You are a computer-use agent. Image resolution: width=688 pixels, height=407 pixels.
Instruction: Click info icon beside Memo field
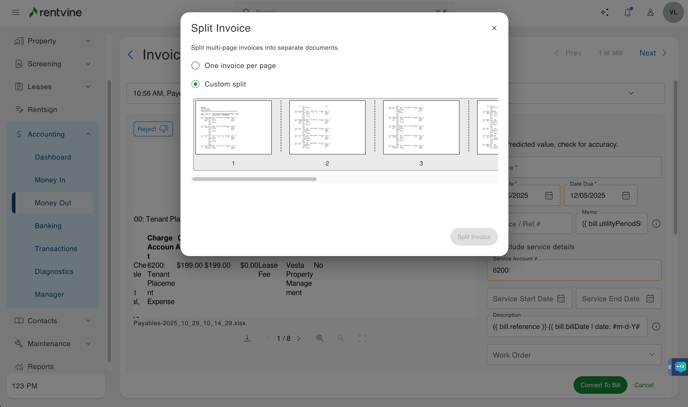point(656,224)
